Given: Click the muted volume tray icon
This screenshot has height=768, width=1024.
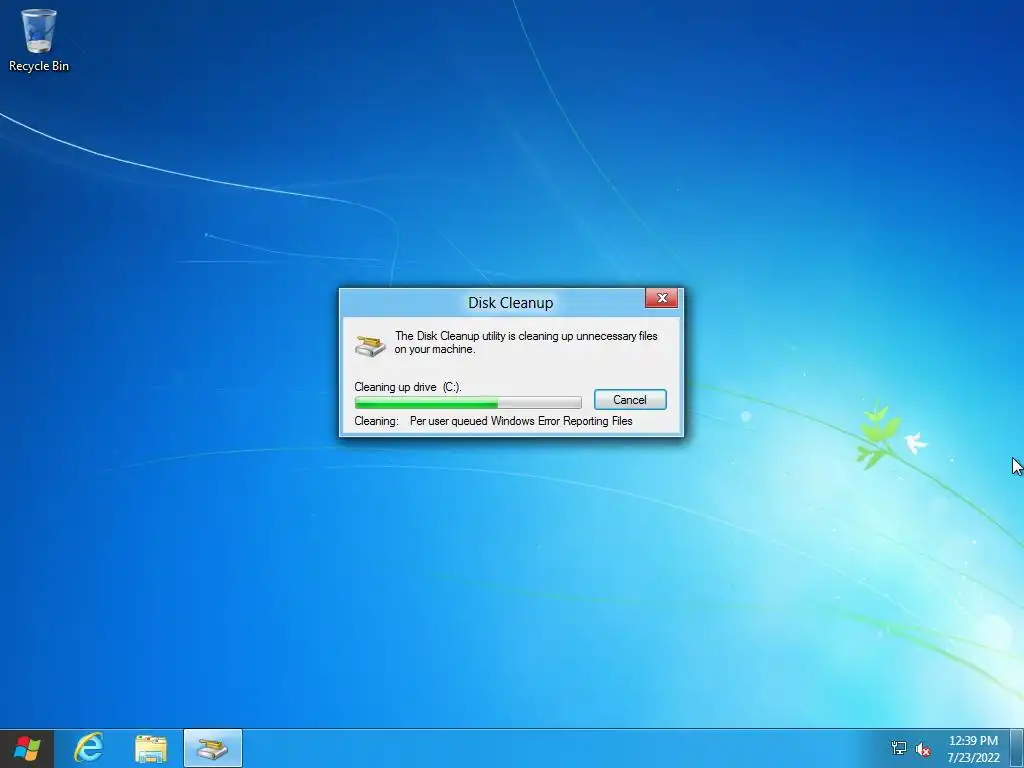Looking at the screenshot, I should pos(923,749).
